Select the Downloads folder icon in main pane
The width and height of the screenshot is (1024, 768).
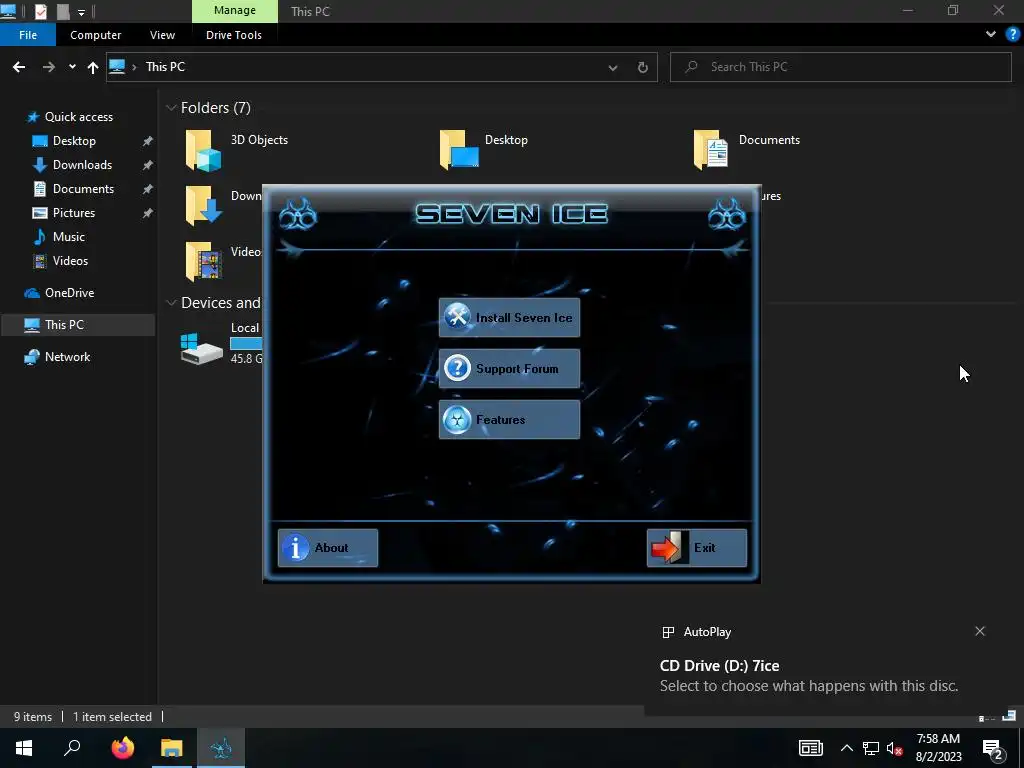[203, 206]
